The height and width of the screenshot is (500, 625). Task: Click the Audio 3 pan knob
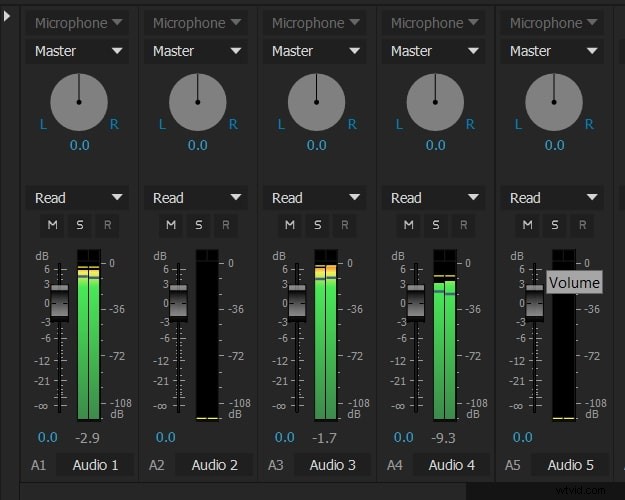[x=316, y=102]
